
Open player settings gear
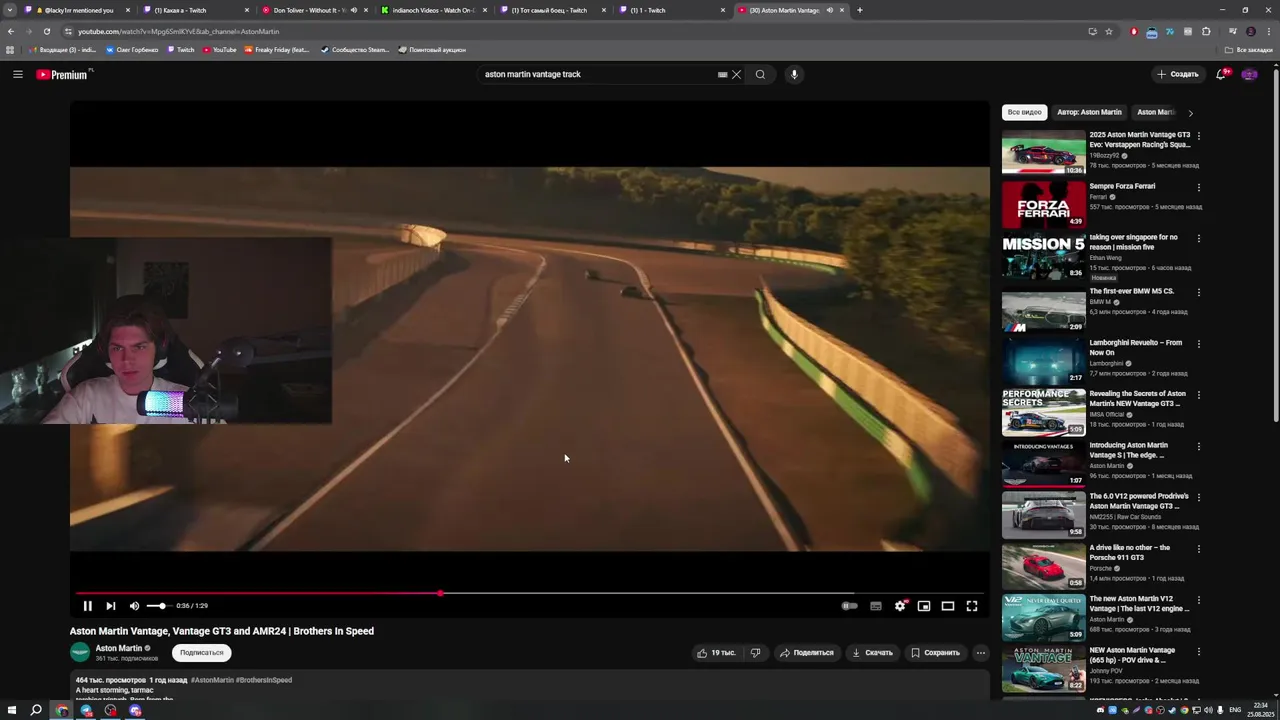pyautogui.click(x=900, y=606)
